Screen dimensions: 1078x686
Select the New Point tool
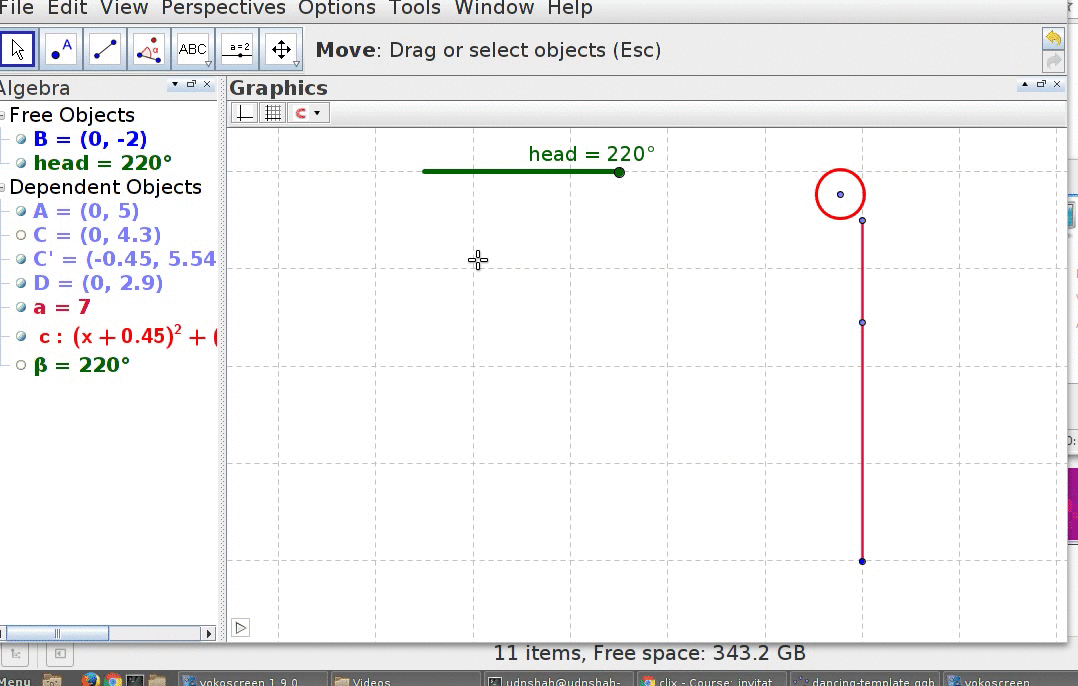pyautogui.click(x=62, y=49)
